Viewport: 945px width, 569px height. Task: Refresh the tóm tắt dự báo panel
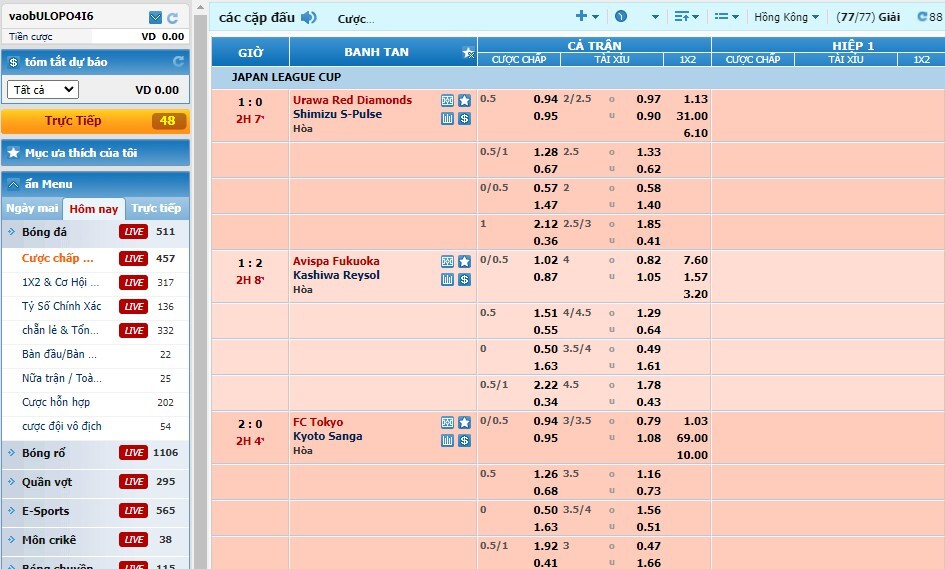(178, 62)
